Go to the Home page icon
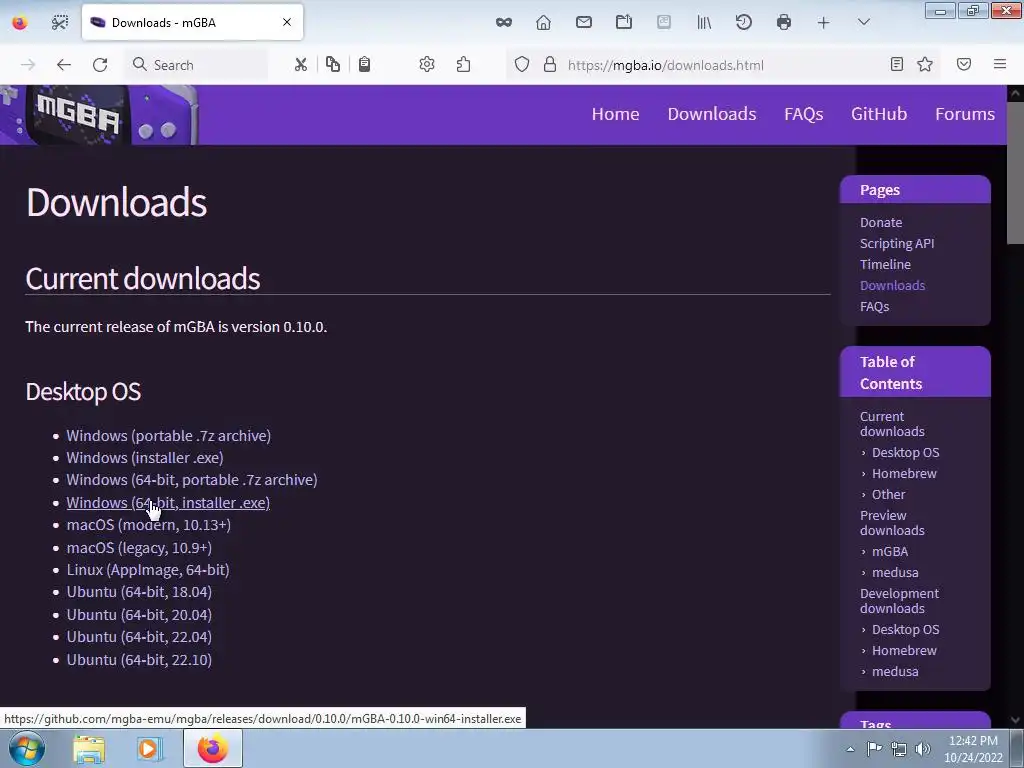 click(x=543, y=23)
